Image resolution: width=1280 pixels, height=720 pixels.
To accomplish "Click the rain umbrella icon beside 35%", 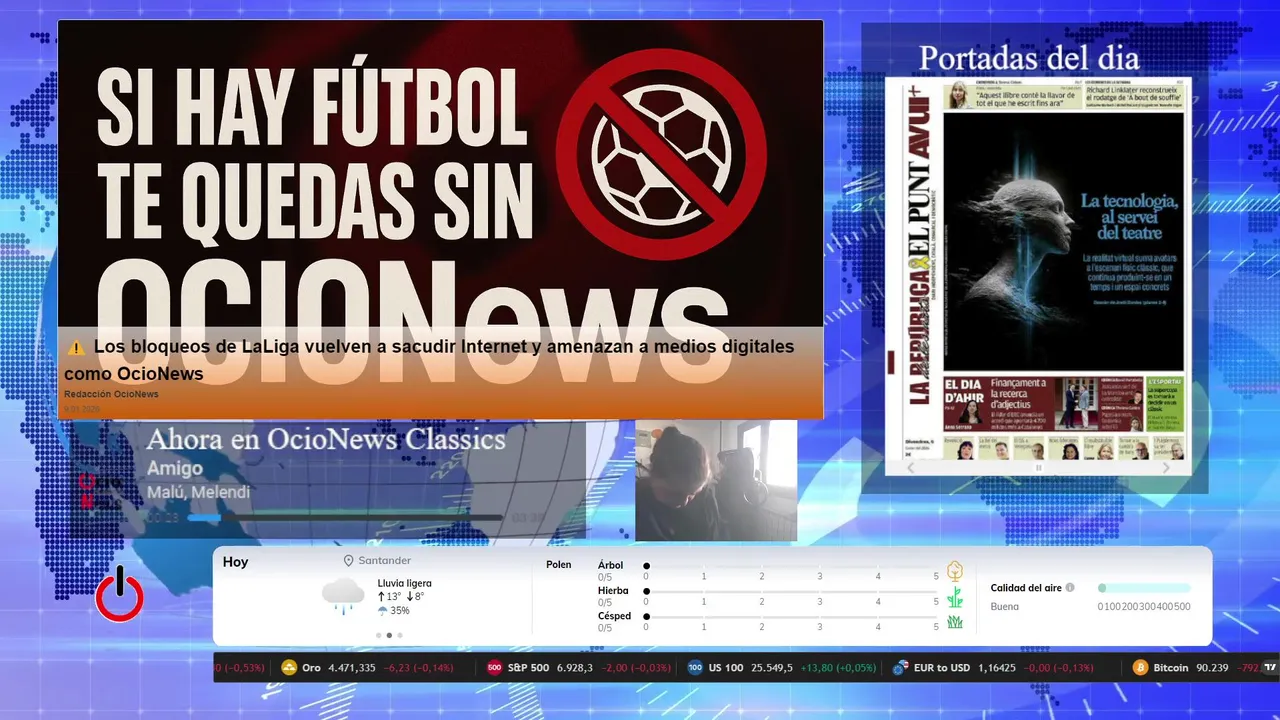I will point(382,610).
